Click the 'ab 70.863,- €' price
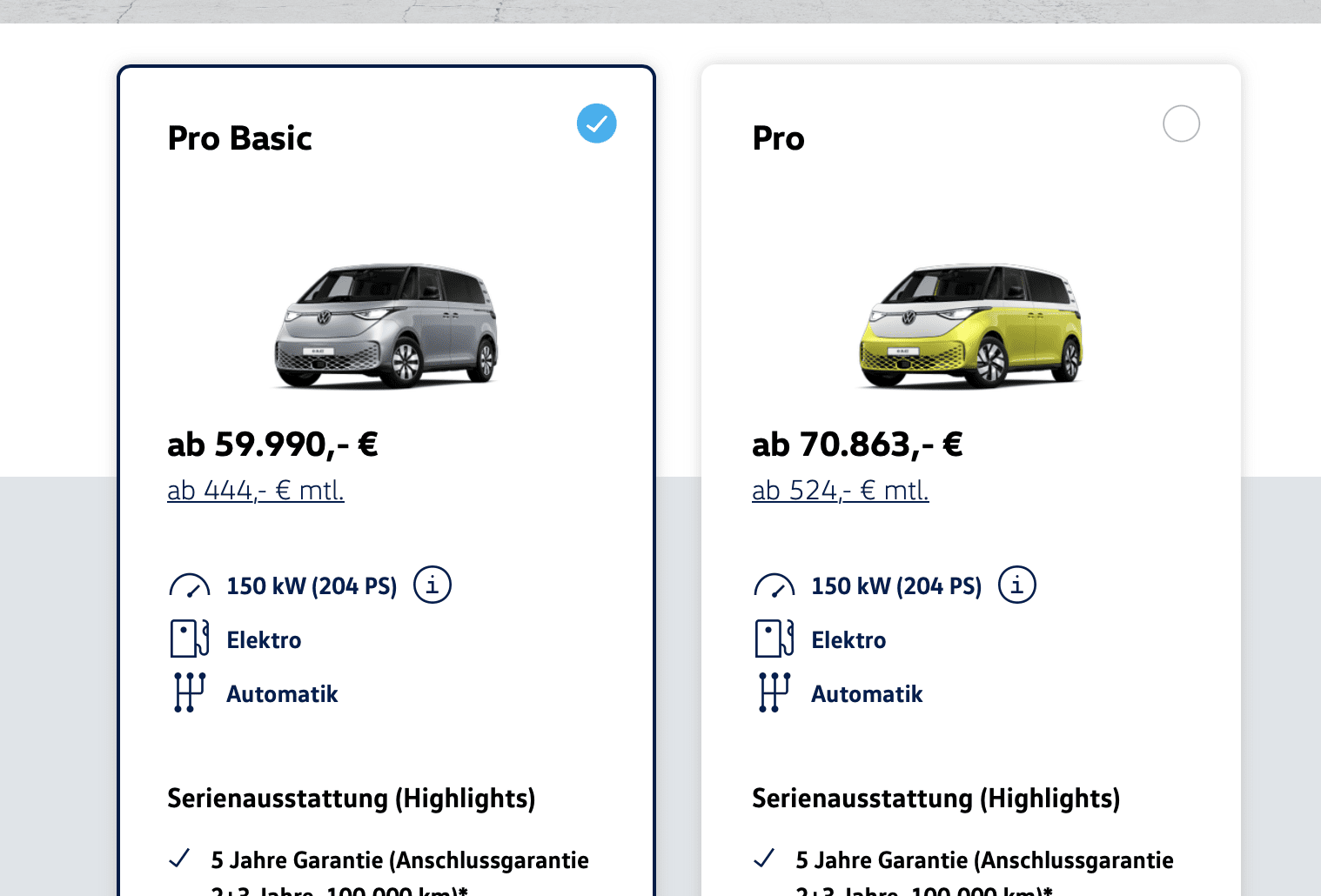 click(x=857, y=445)
